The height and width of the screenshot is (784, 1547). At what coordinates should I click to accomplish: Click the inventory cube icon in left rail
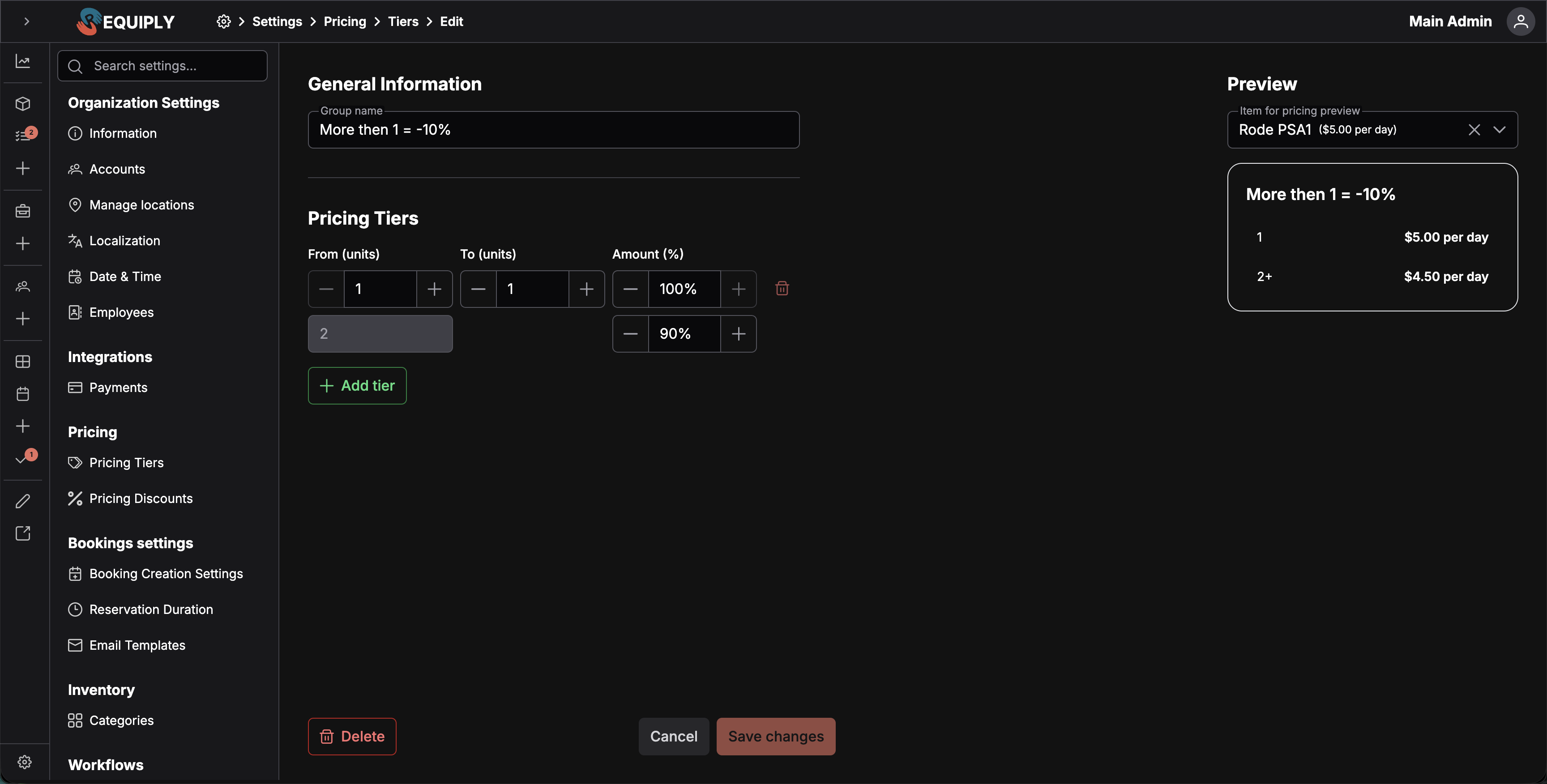[x=23, y=104]
